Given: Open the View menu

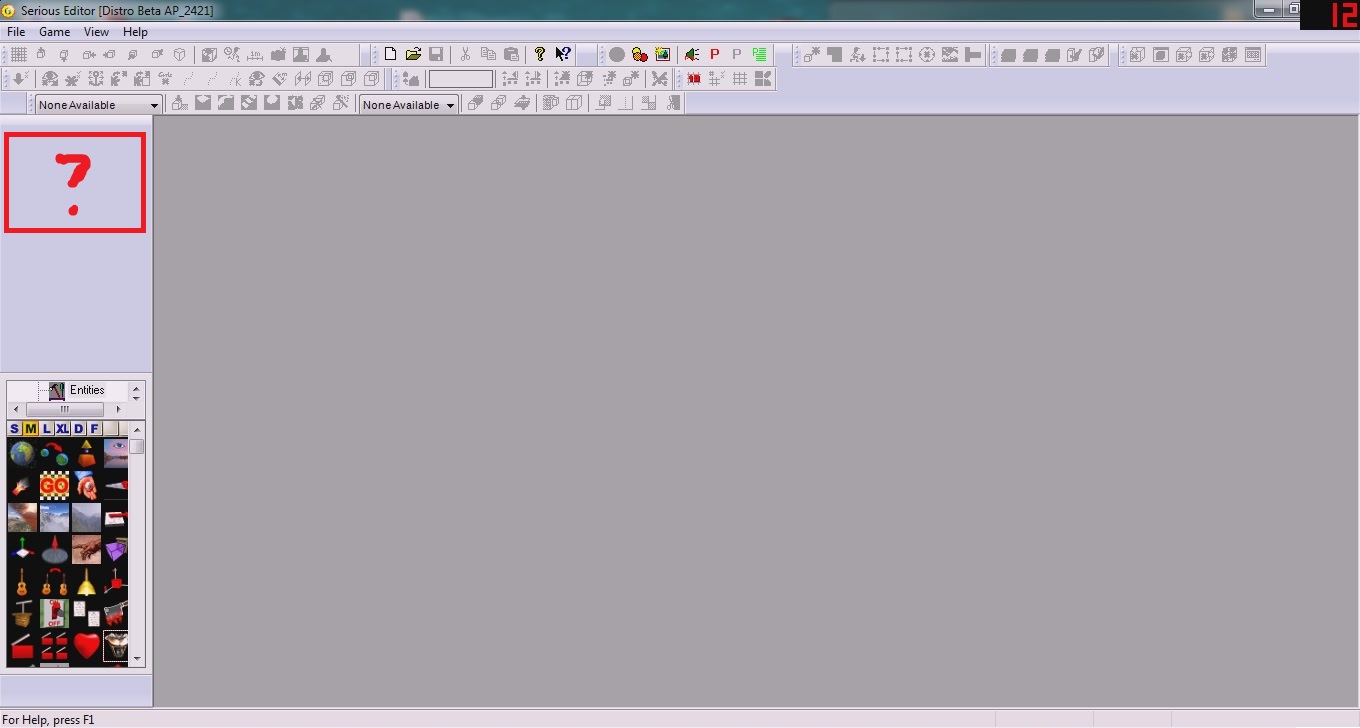Looking at the screenshot, I should (96, 32).
